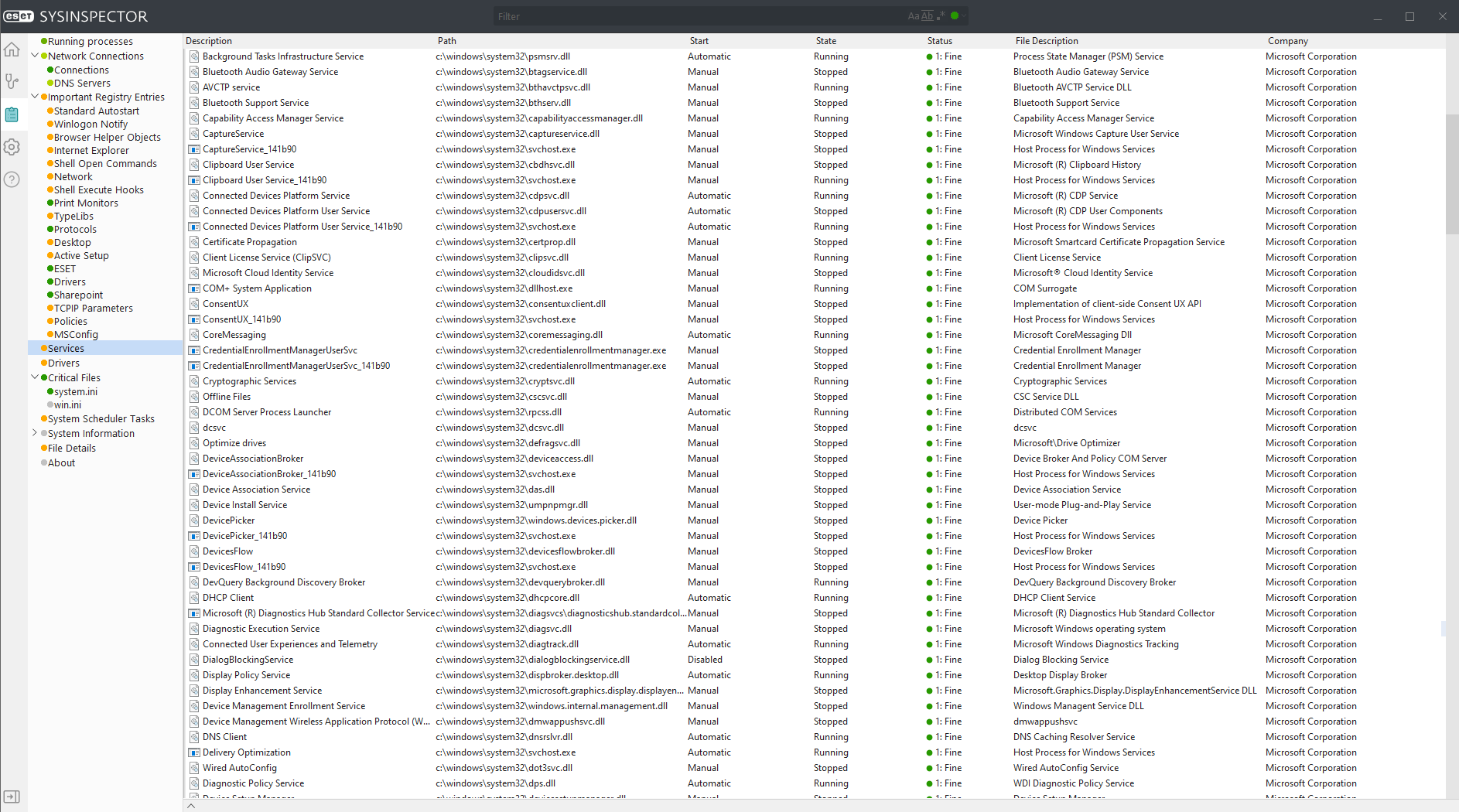The height and width of the screenshot is (812, 1459).
Task: Click the green dot beside ESET tree item
Action: coord(50,268)
